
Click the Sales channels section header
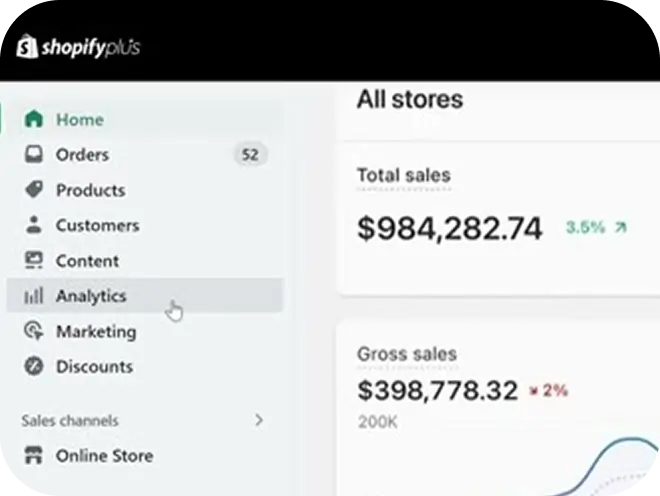pos(70,421)
